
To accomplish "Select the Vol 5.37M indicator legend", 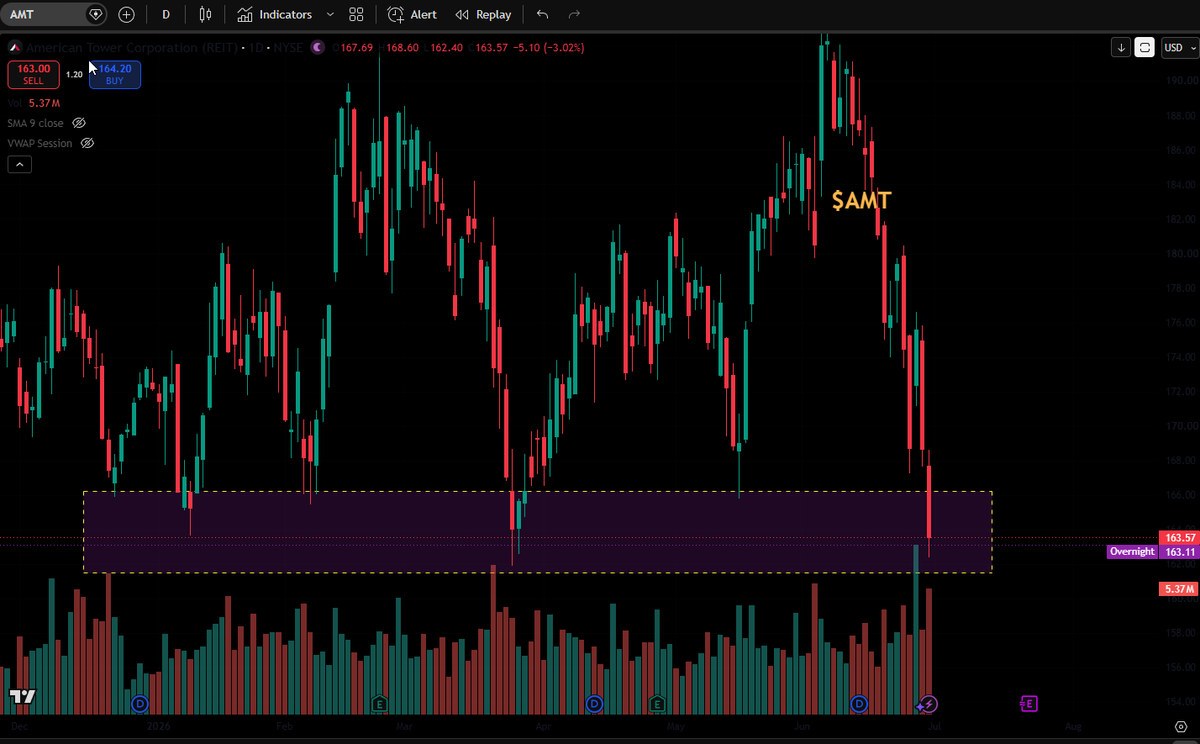I will point(34,103).
